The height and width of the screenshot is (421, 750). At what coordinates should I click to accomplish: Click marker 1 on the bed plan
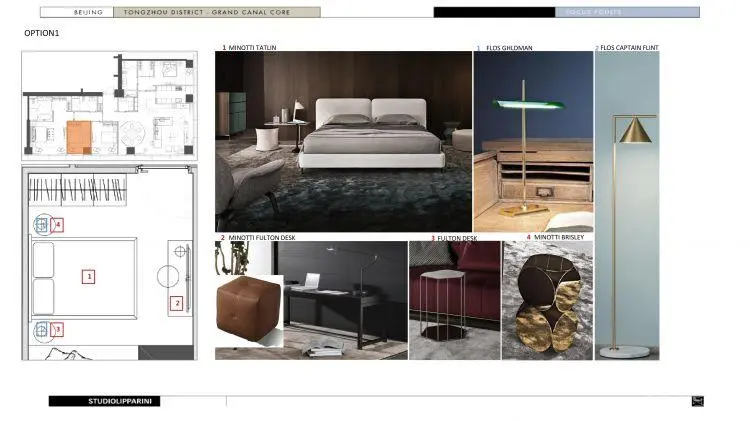coord(88,276)
